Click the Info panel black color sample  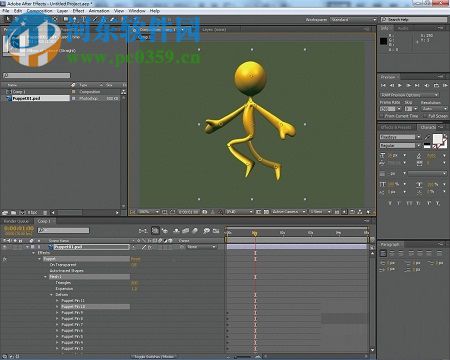pyautogui.click(x=383, y=41)
